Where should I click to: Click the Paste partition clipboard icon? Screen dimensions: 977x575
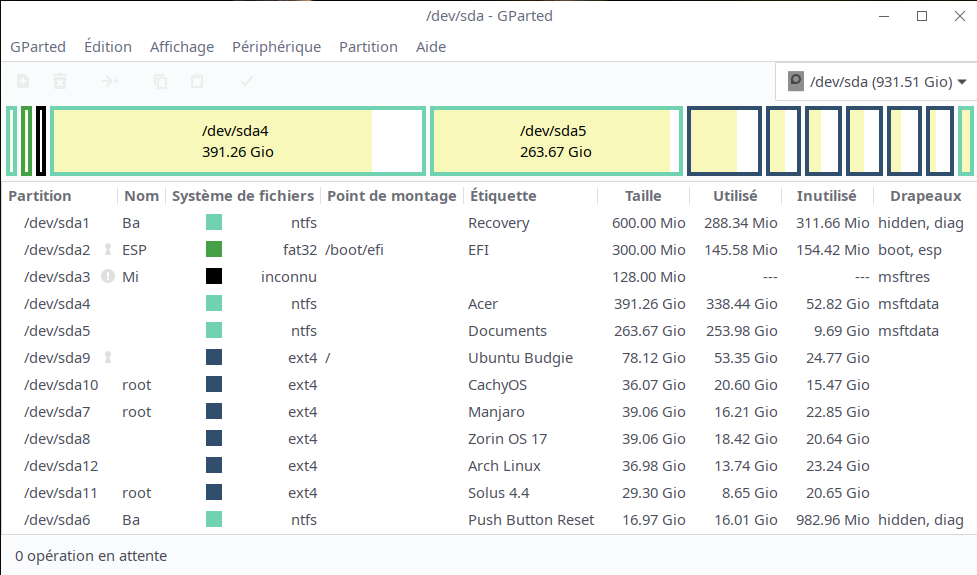click(x=198, y=82)
